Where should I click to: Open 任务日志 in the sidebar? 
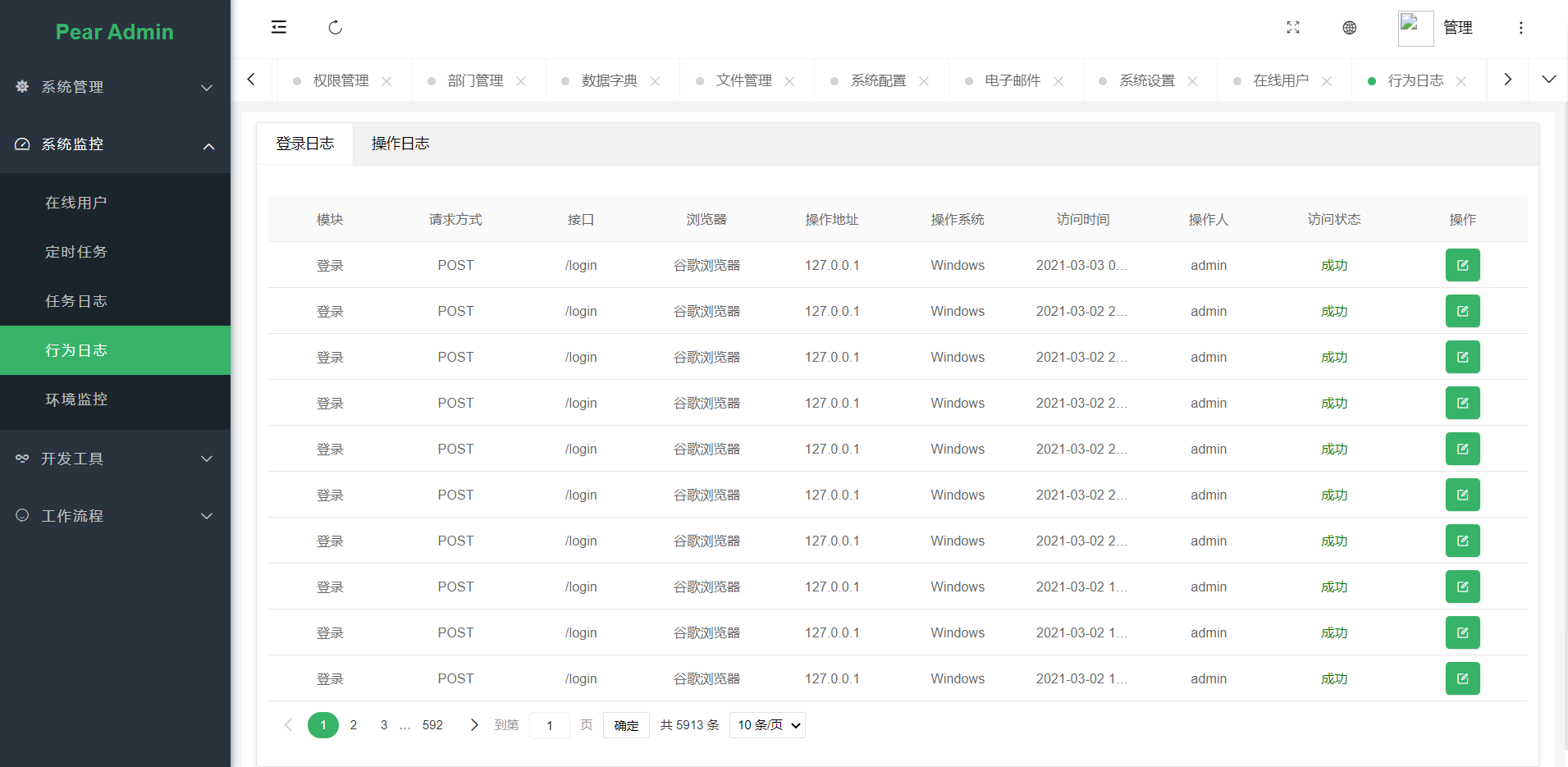point(115,301)
